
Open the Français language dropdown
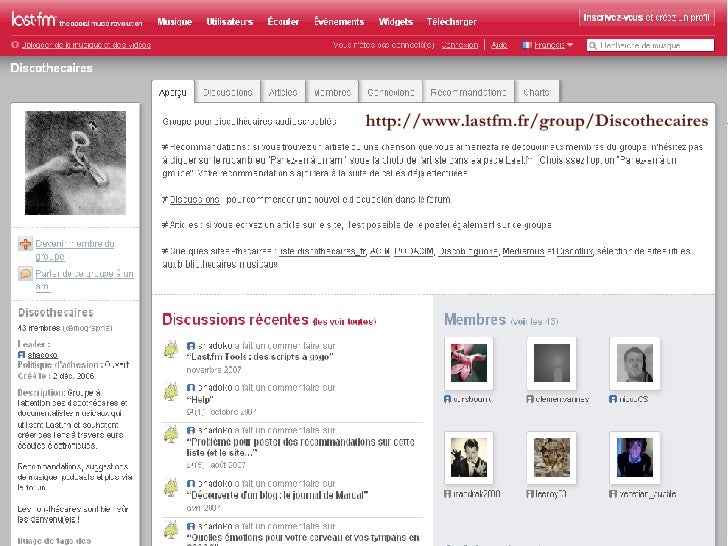[x=553, y=45]
